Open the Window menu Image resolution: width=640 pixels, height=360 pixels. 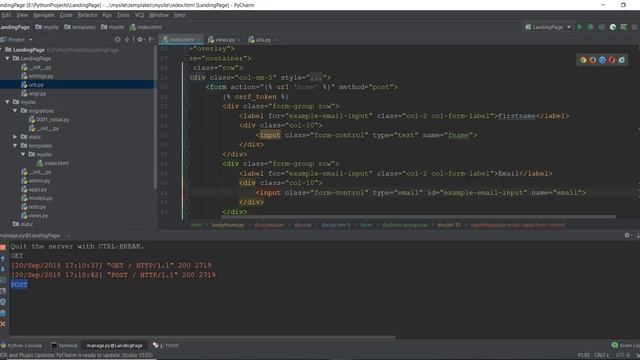[159, 15]
